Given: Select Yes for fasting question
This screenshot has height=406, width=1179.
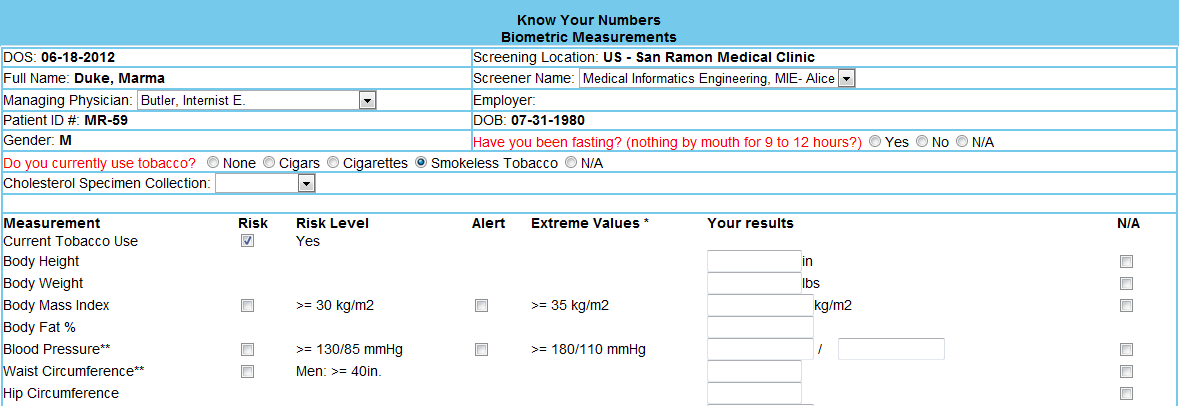Looking at the screenshot, I should point(876,142).
